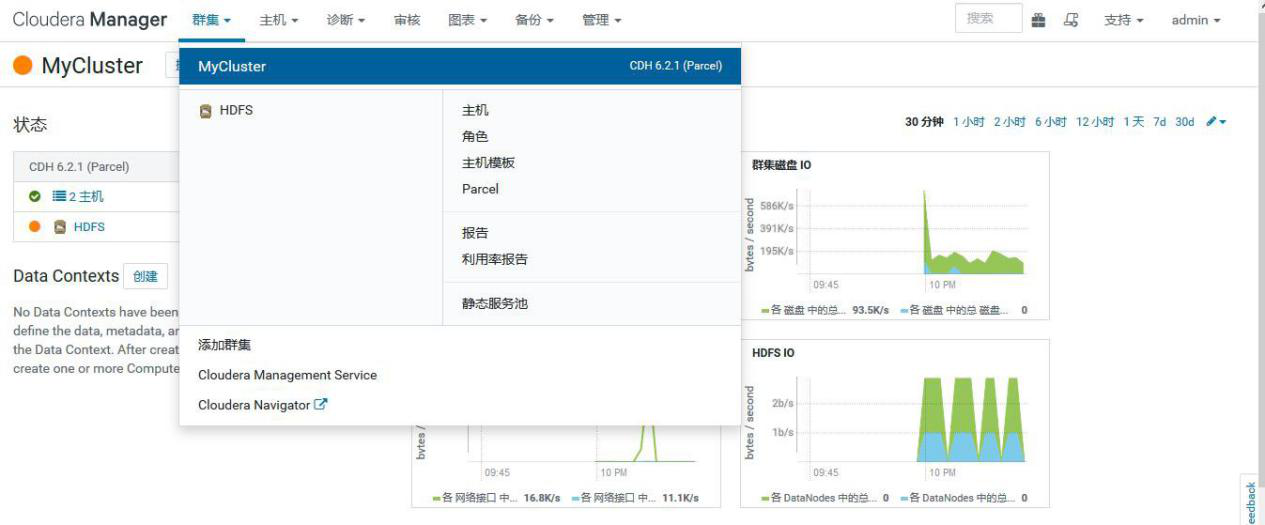Click the orange status dot beside HDFS row
This screenshot has height=525, width=1265.
click(35, 227)
